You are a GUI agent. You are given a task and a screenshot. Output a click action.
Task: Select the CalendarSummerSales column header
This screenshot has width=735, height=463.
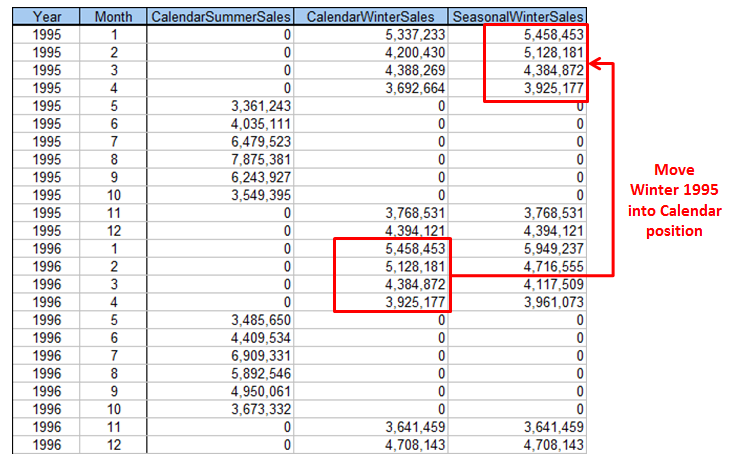pyautogui.click(x=221, y=17)
